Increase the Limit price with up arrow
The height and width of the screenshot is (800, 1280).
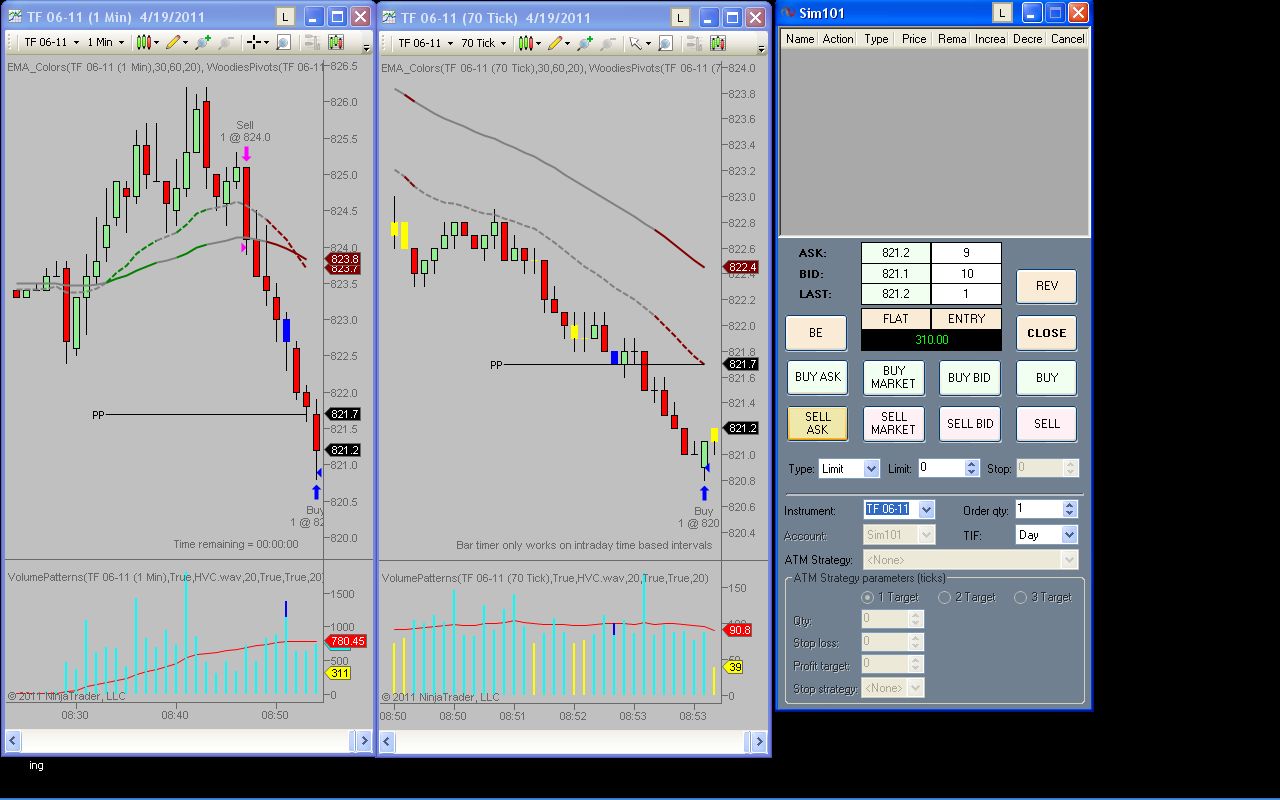click(x=971, y=464)
